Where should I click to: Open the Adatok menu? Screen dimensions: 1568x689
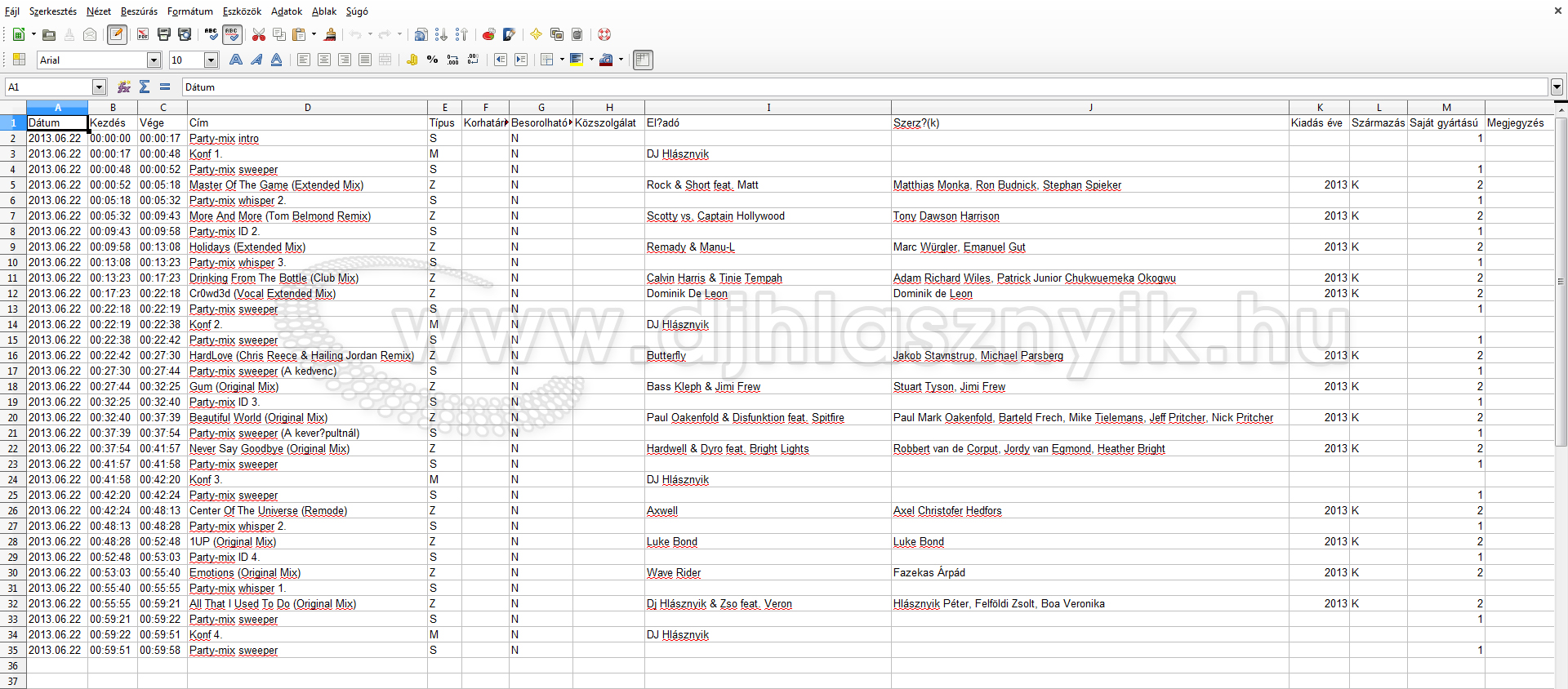coord(287,11)
